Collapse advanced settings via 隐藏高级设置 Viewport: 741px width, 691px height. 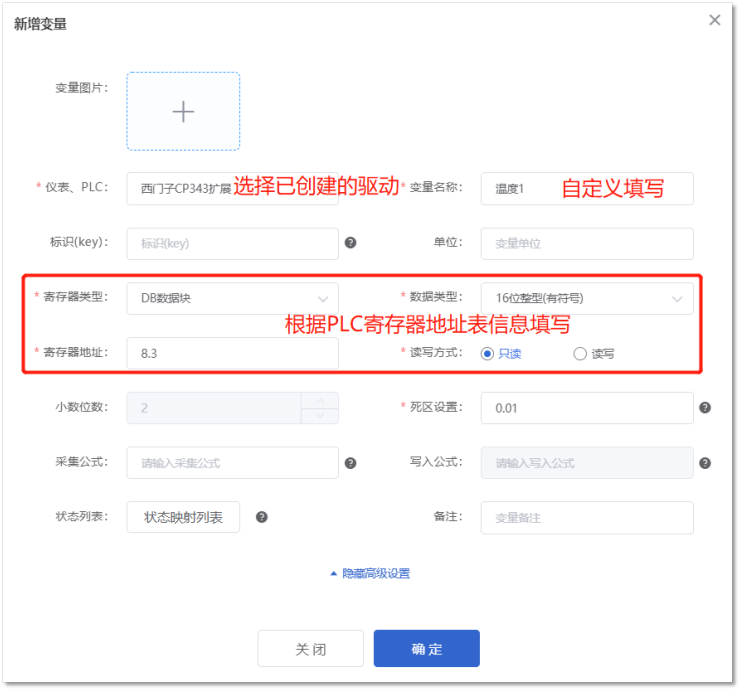click(x=370, y=573)
